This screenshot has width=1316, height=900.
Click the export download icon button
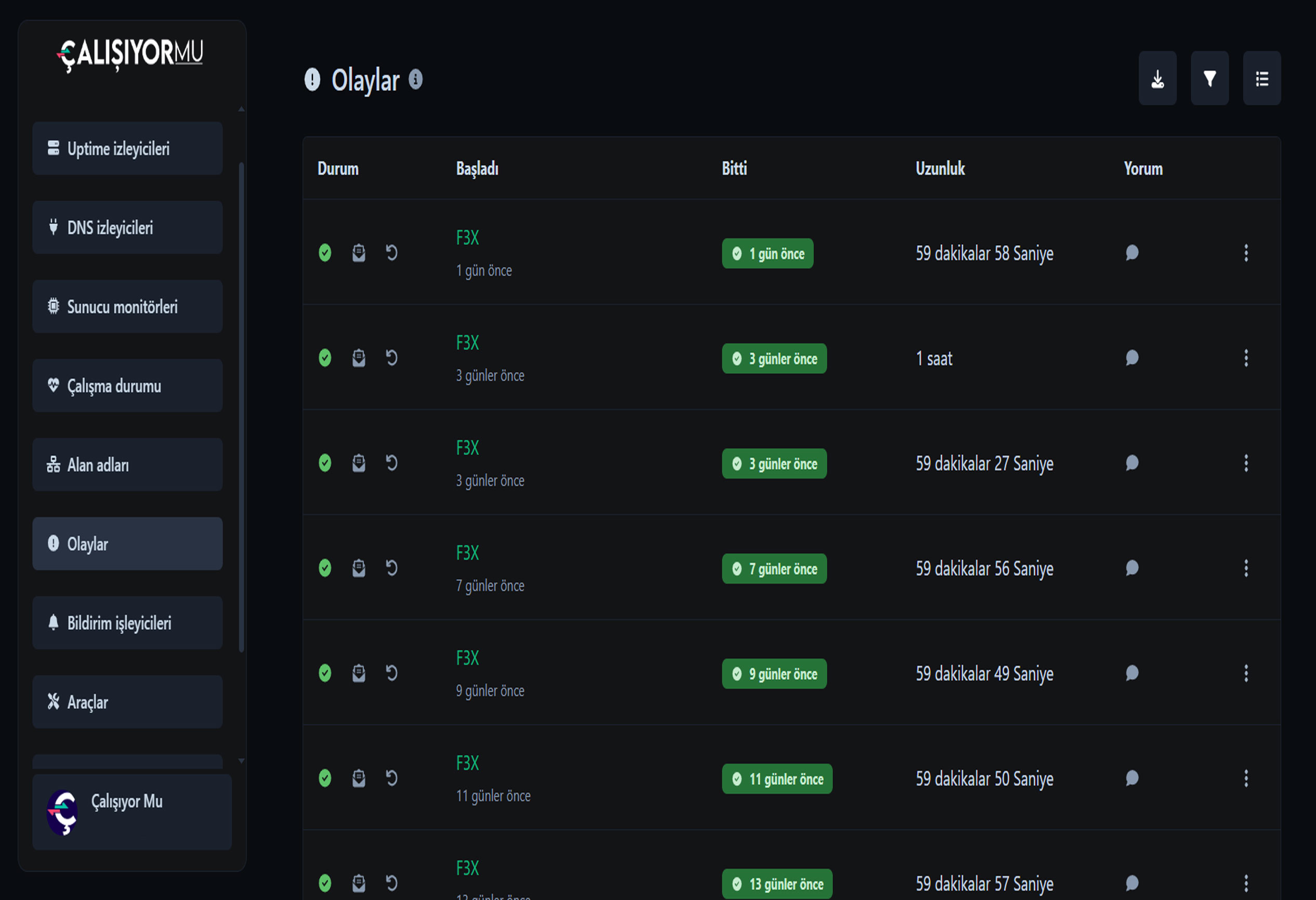coord(1157,78)
